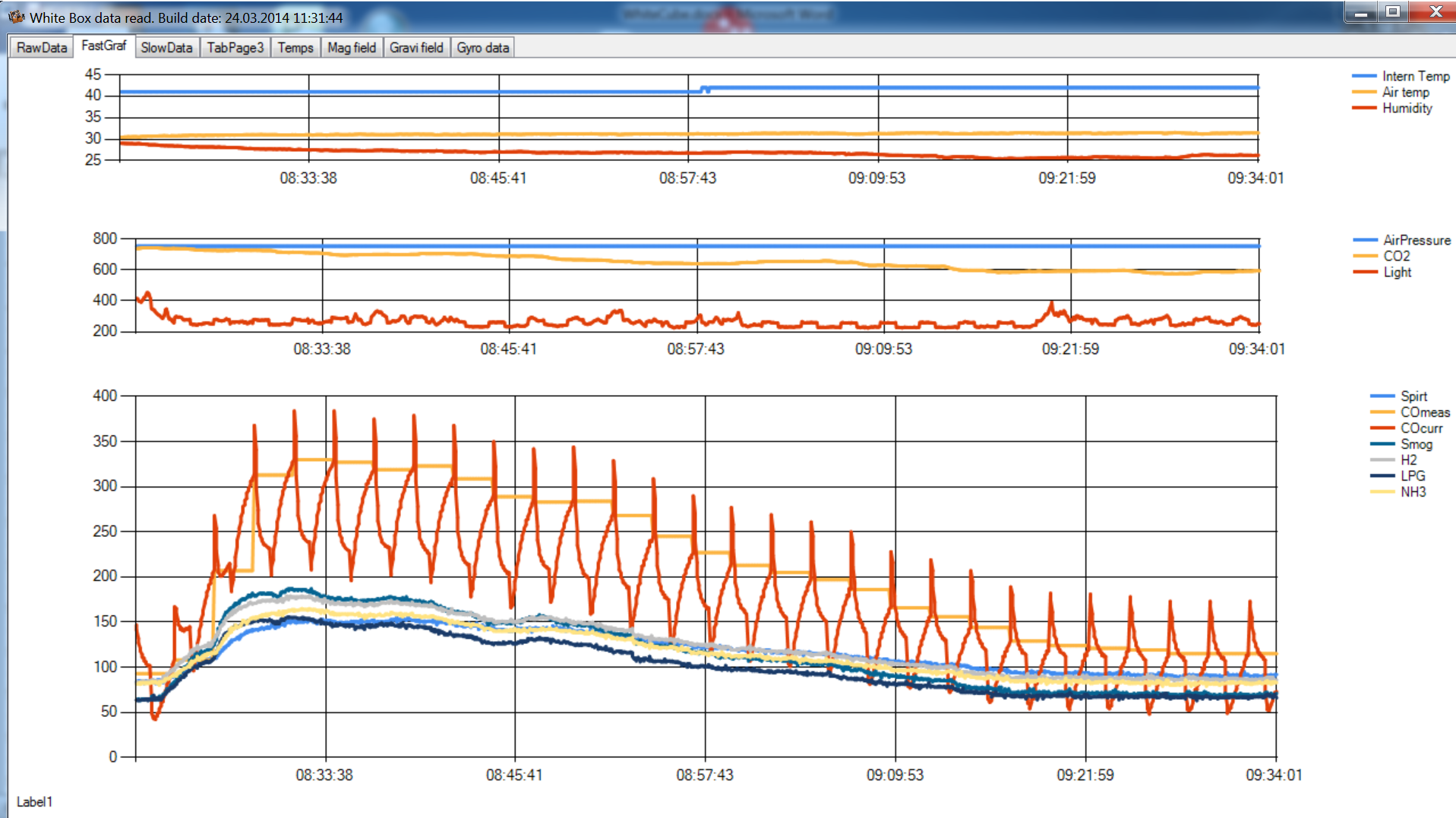The width and height of the screenshot is (1456, 818).
Task: Open the Gravi field tab
Action: 416,48
